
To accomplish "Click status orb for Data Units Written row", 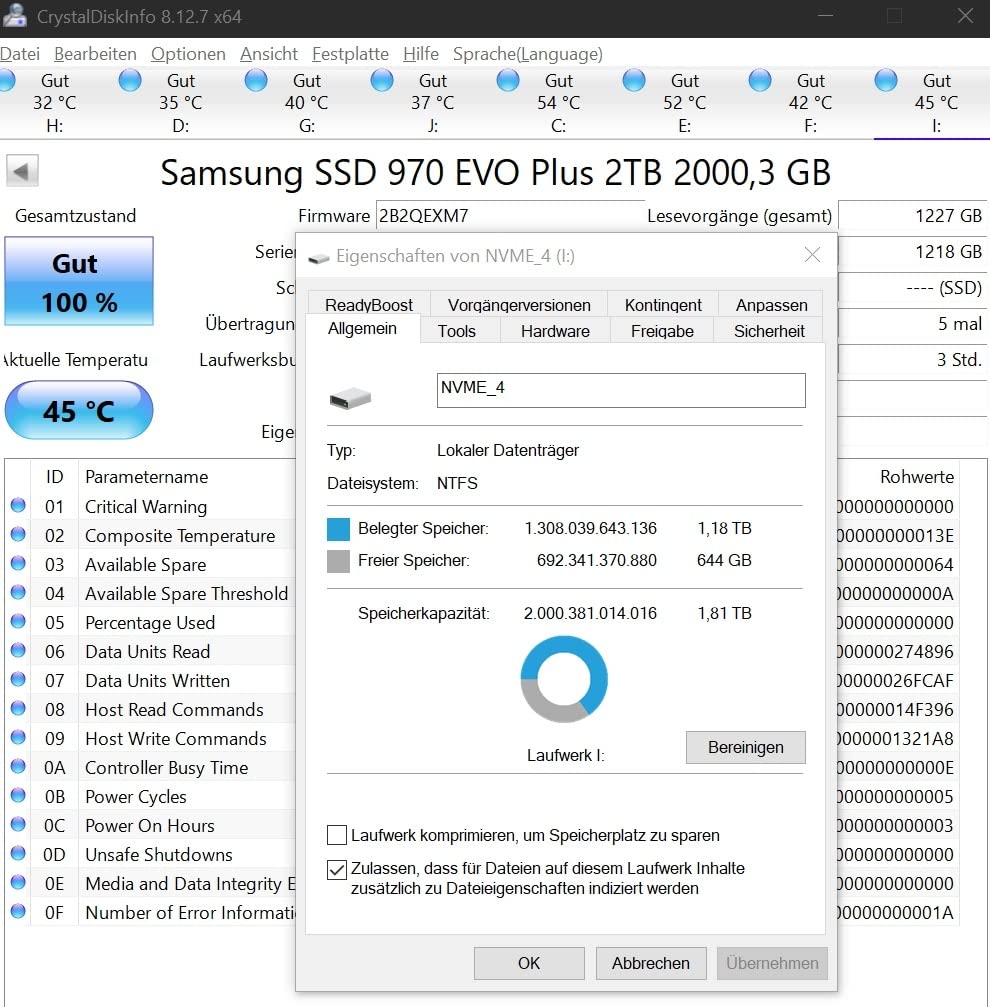I will tap(18, 679).
